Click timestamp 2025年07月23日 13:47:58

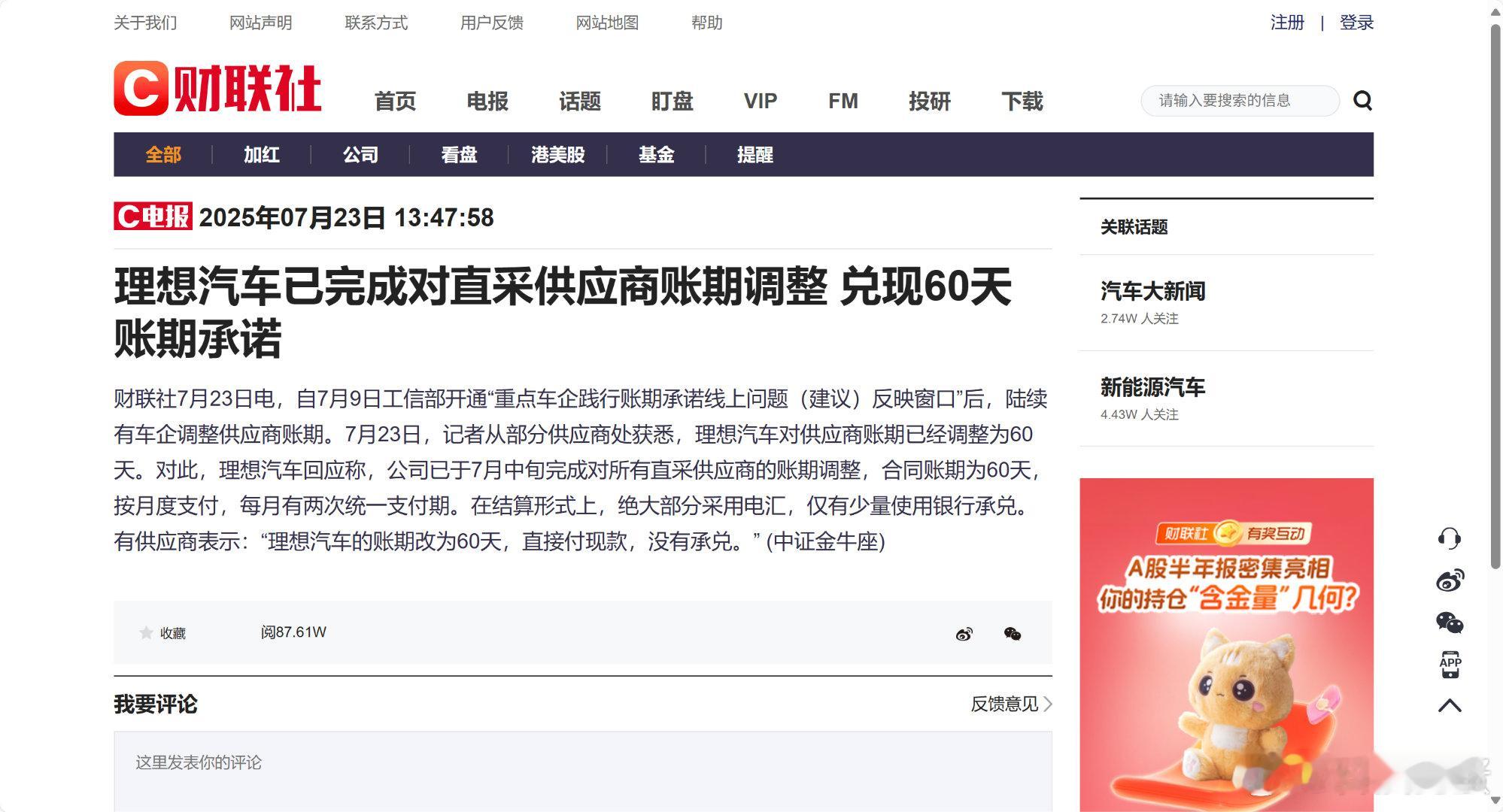pyautogui.click(x=346, y=217)
